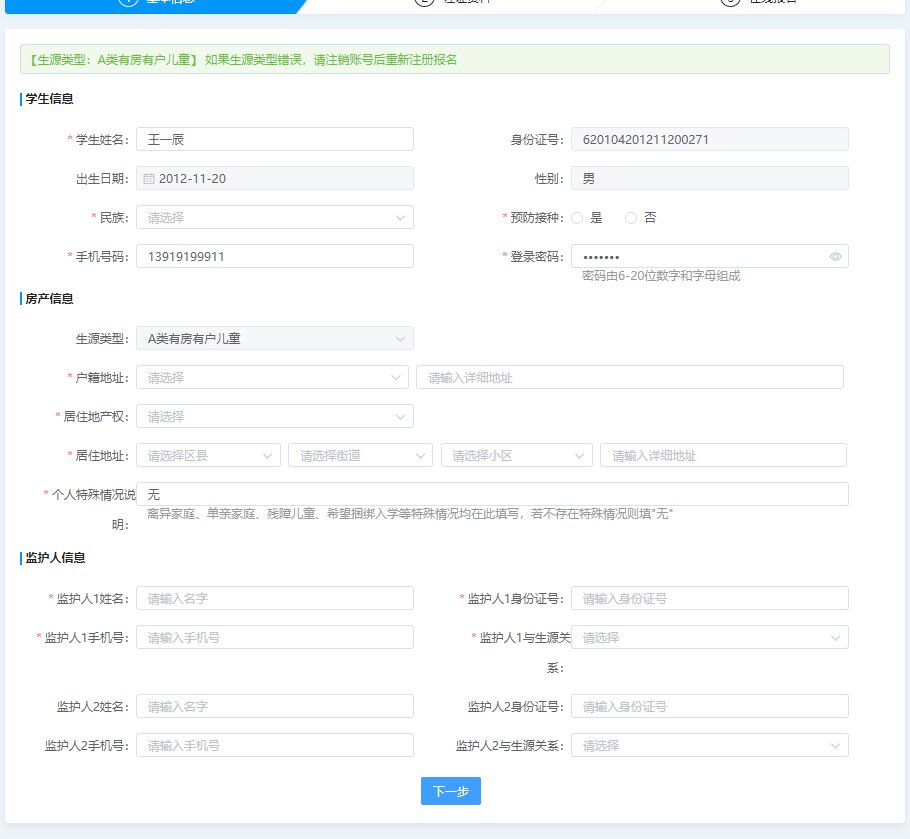
Task: Click the 下一步 button
Action: tap(450, 791)
